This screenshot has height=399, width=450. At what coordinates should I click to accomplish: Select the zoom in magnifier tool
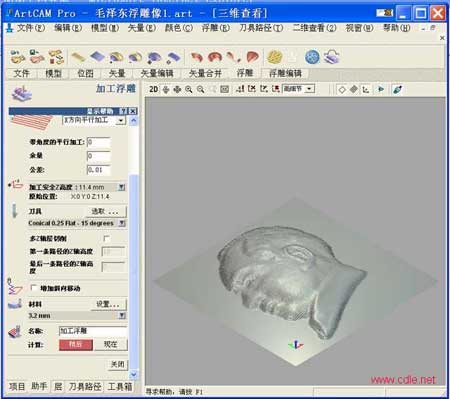(x=188, y=89)
